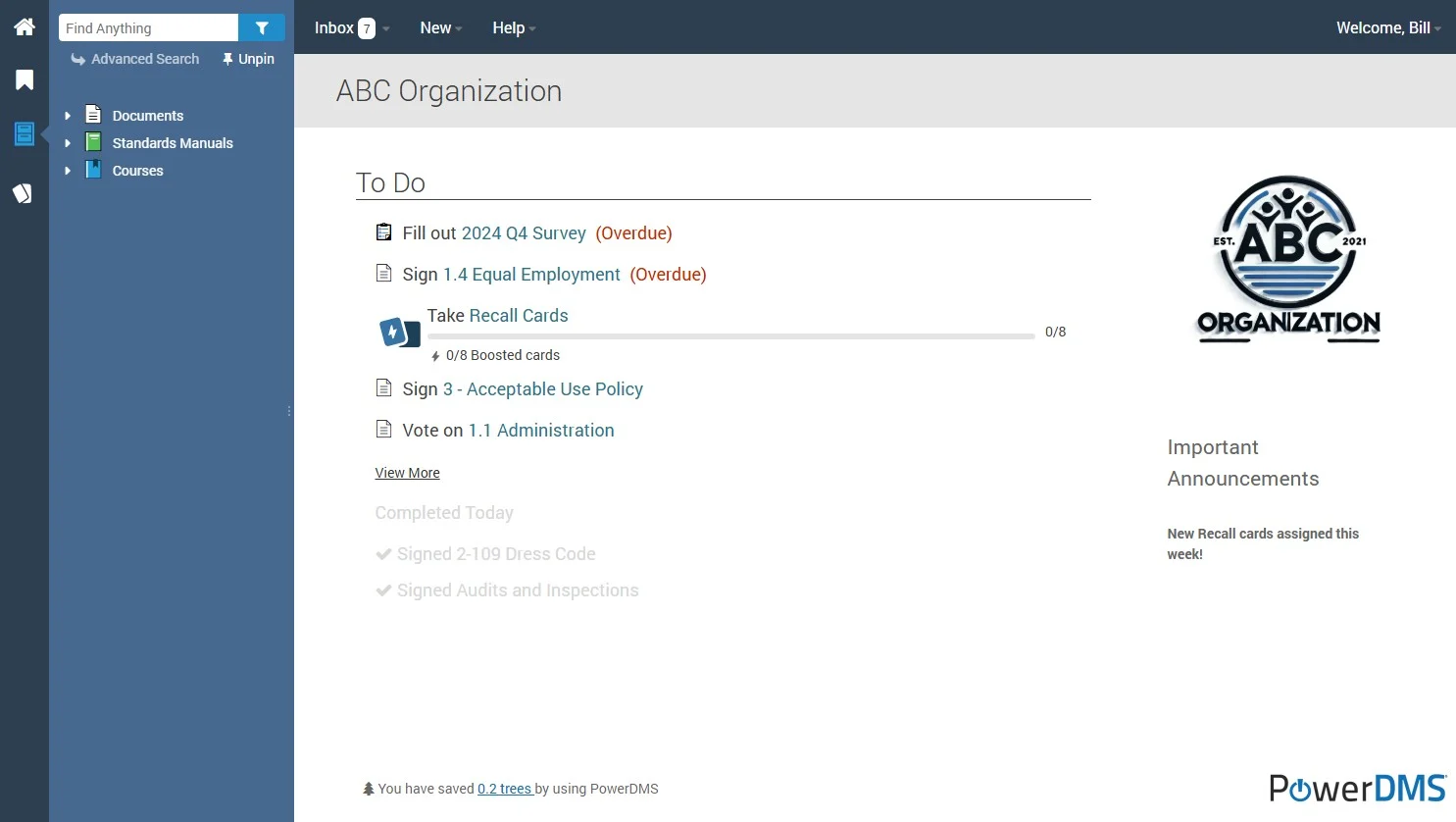Viewport: 1456px width, 822px height.
Task: Click the View More link
Action: click(407, 473)
